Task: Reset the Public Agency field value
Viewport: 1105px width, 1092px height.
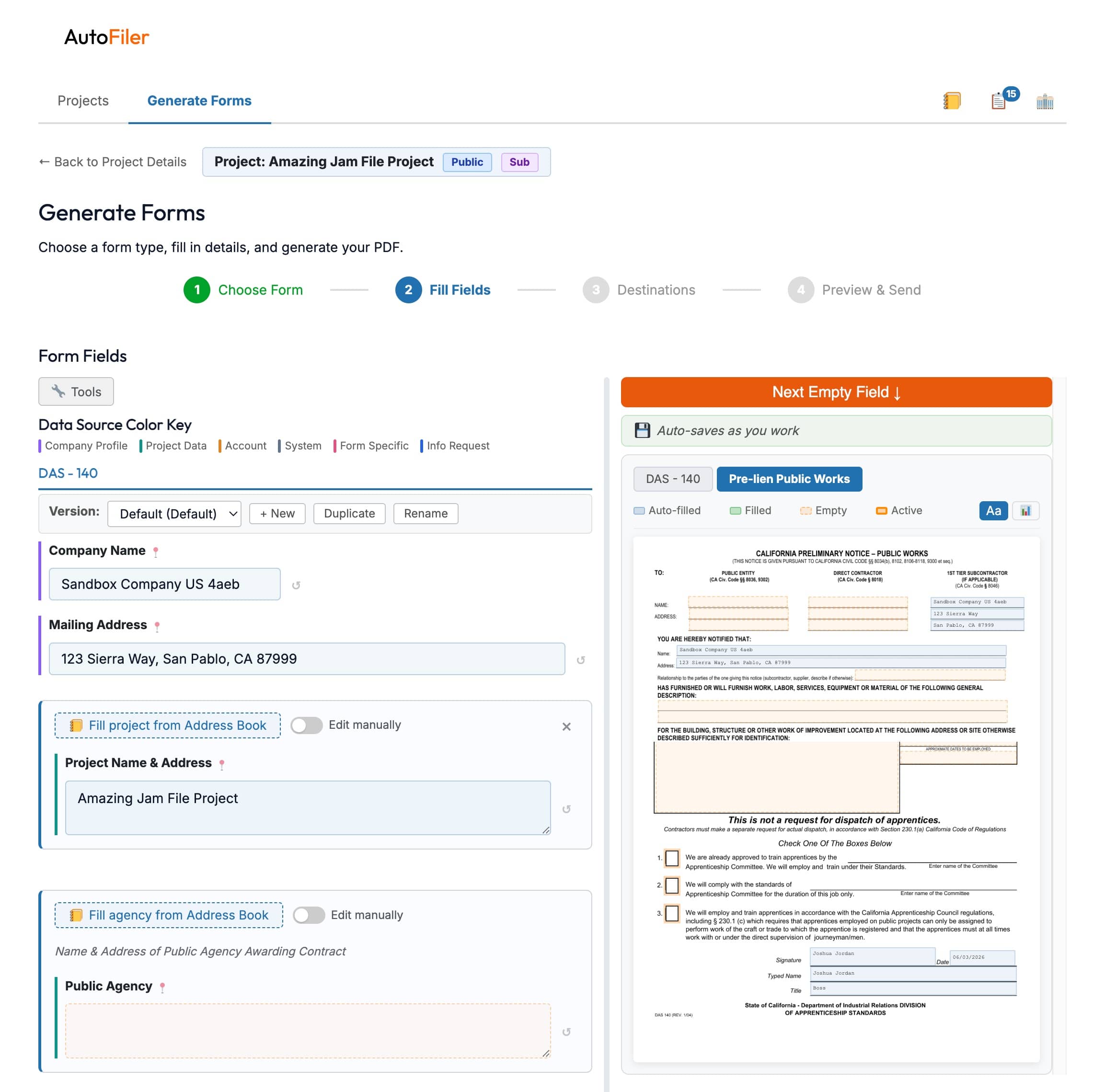Action: tap(566, 1031)
